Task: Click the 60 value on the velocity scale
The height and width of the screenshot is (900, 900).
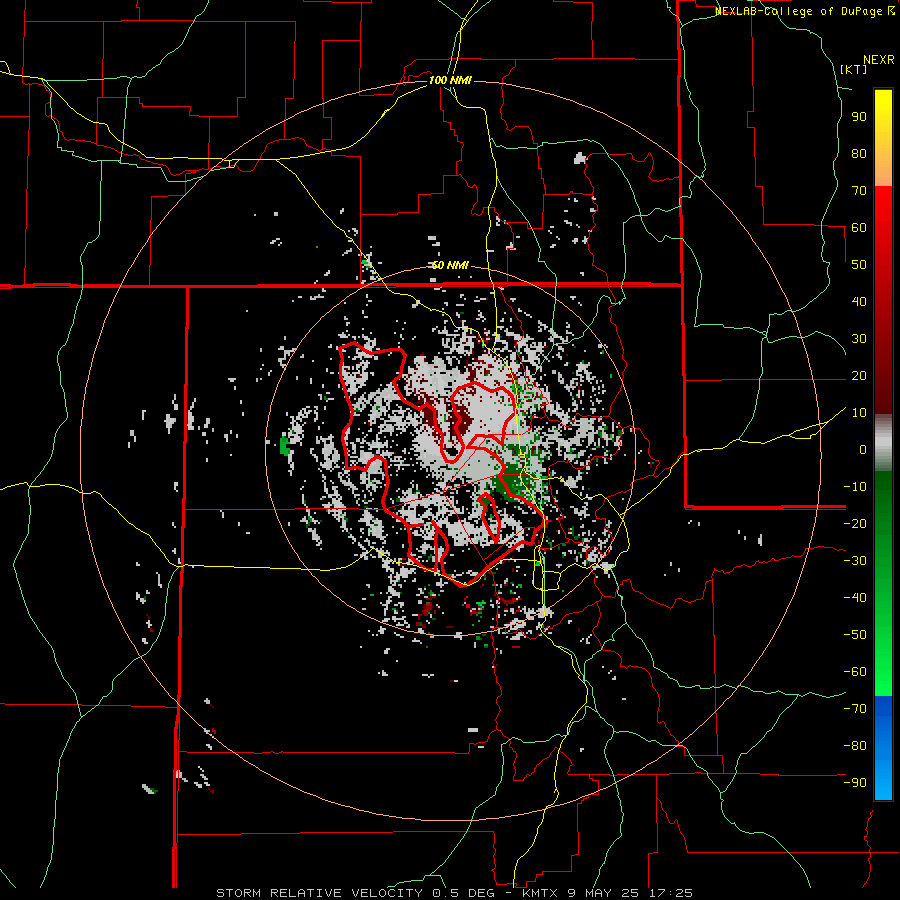Action: tap(859, 228)
